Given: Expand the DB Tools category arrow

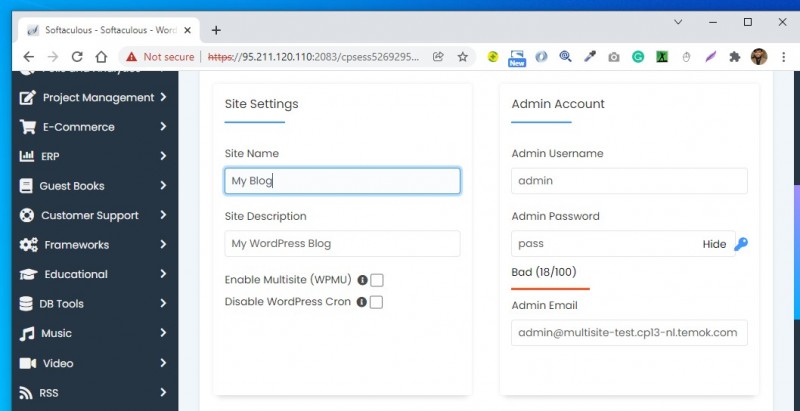Looking at the screenshot, I should point(163,304).
